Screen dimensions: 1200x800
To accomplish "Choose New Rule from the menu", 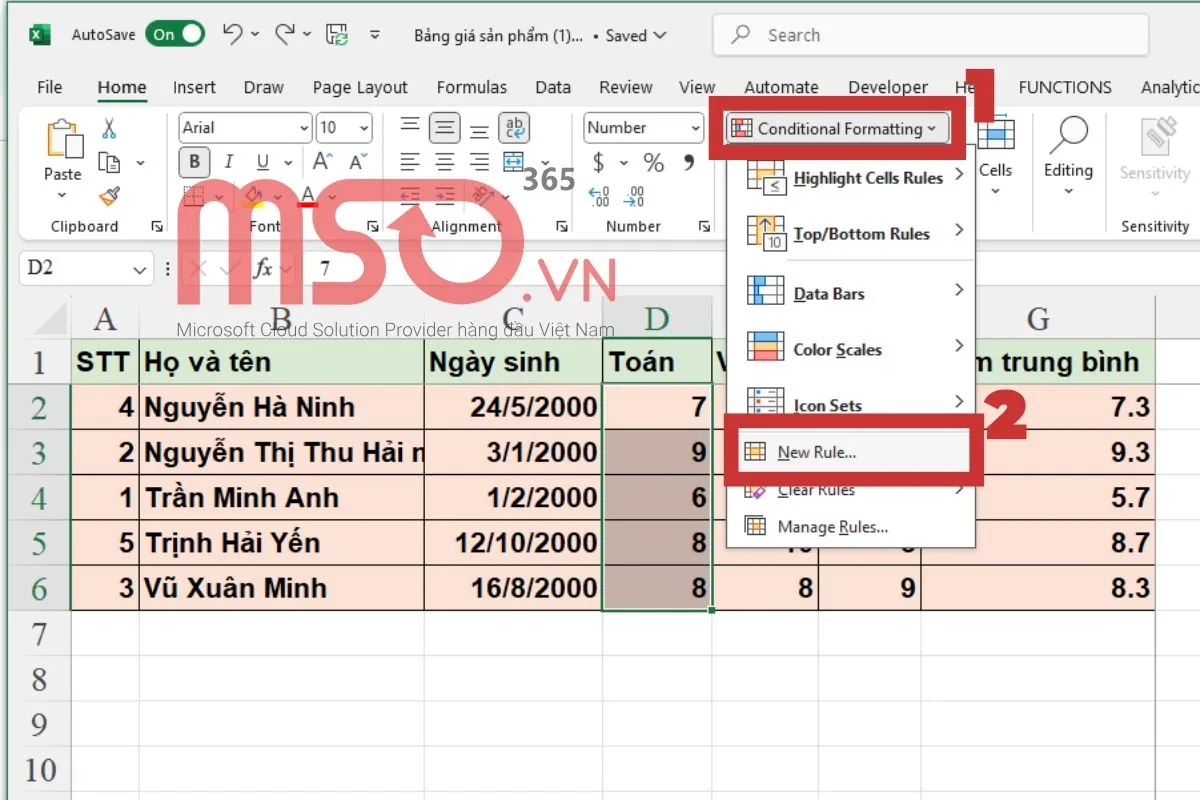I will (816, 452).
